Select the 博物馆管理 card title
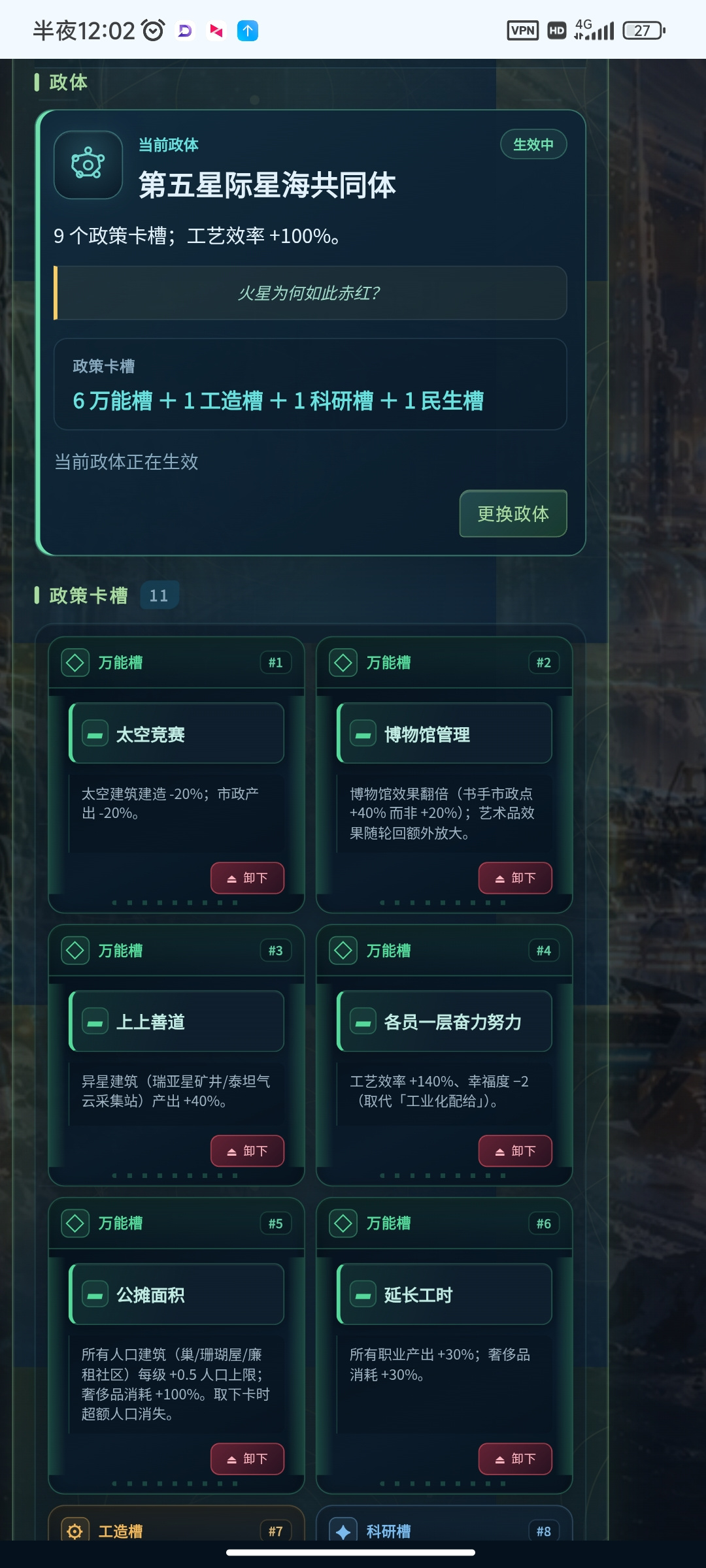The height and width of the screenshot is (1568, 706). click(x=428, y=734)
